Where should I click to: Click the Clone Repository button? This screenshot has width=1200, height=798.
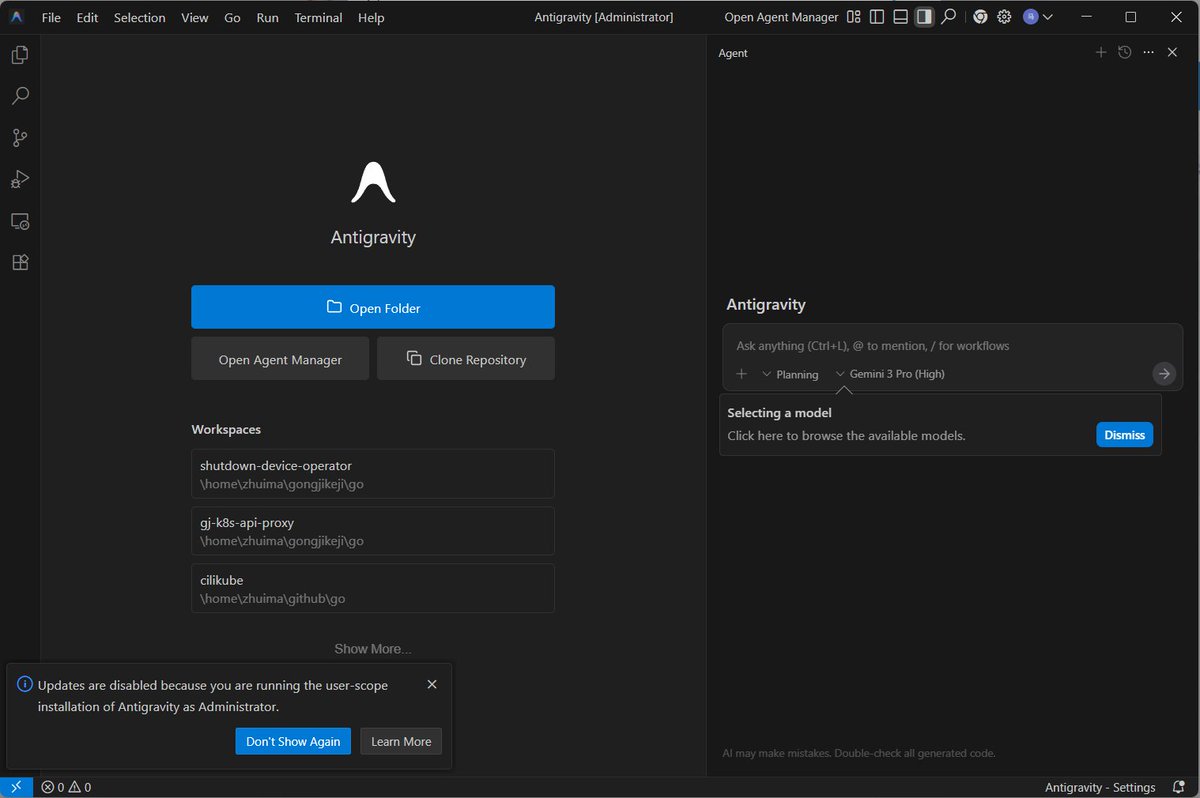pyautogui.click(x=466, y=359)
